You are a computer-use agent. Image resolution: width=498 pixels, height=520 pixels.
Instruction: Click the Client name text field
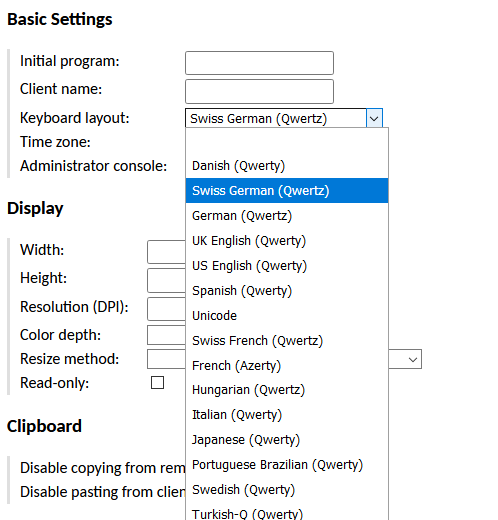[259, 91]
